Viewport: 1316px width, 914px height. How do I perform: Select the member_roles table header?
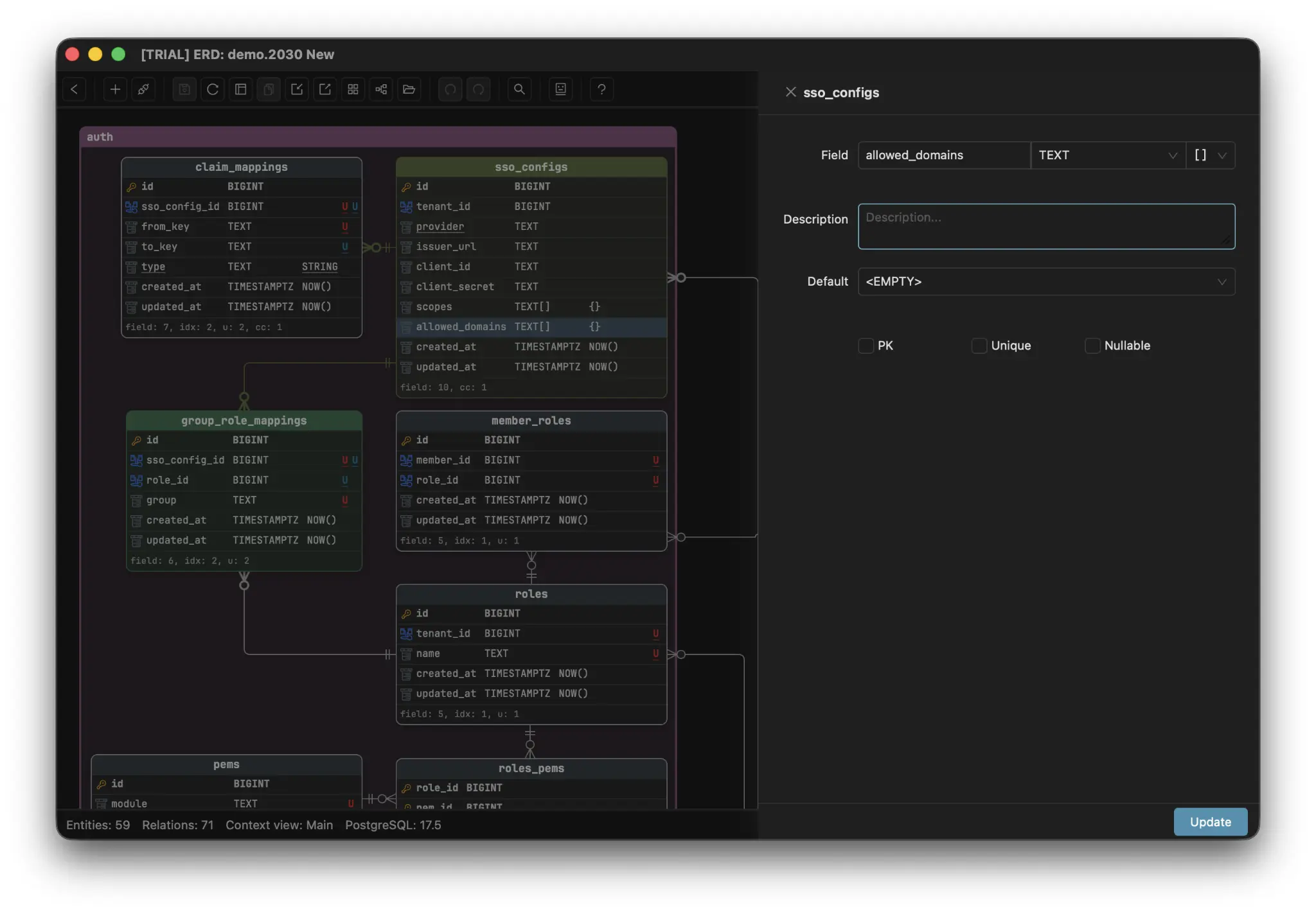531,421
